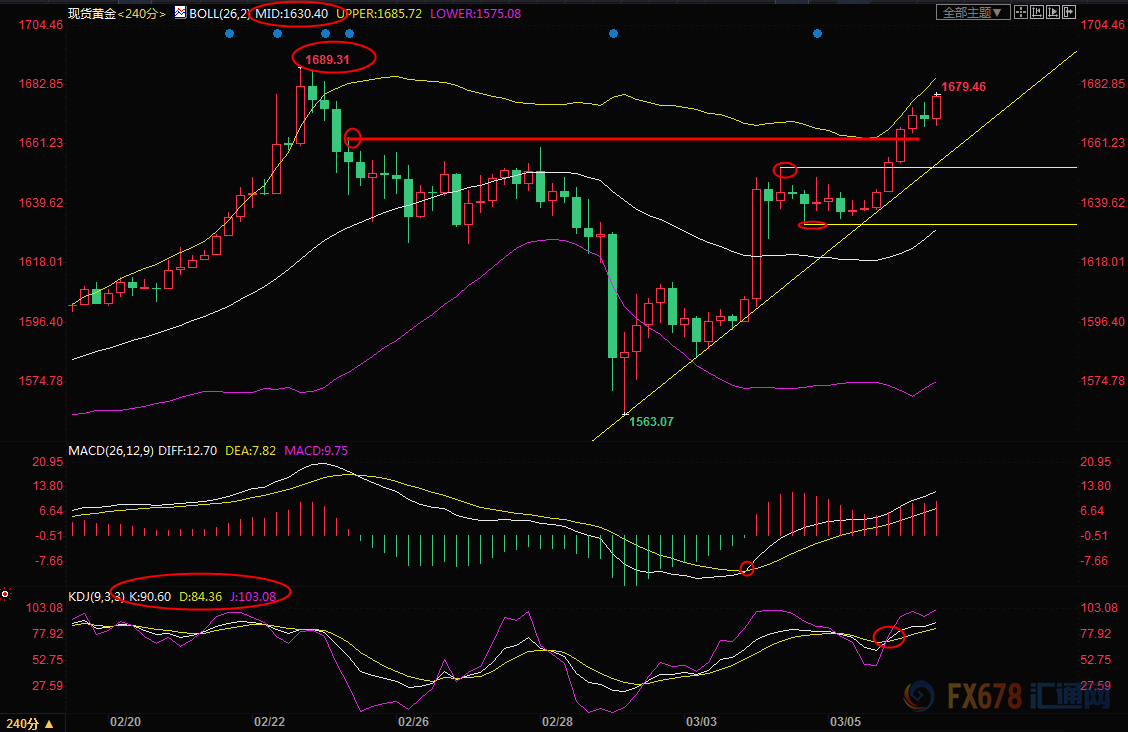Image resolution: width=1128 pixels, height=732 pixels.
Task: Click the 1679.46 latest price label
Action: [963, 87]
